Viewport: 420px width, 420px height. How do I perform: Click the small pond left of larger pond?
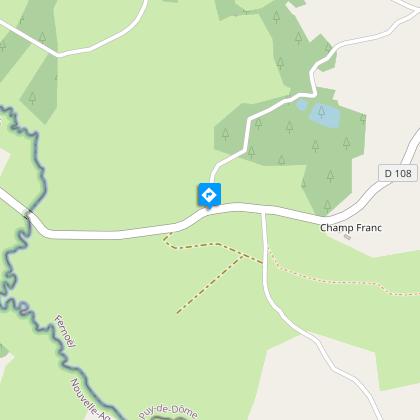[302, 105]
